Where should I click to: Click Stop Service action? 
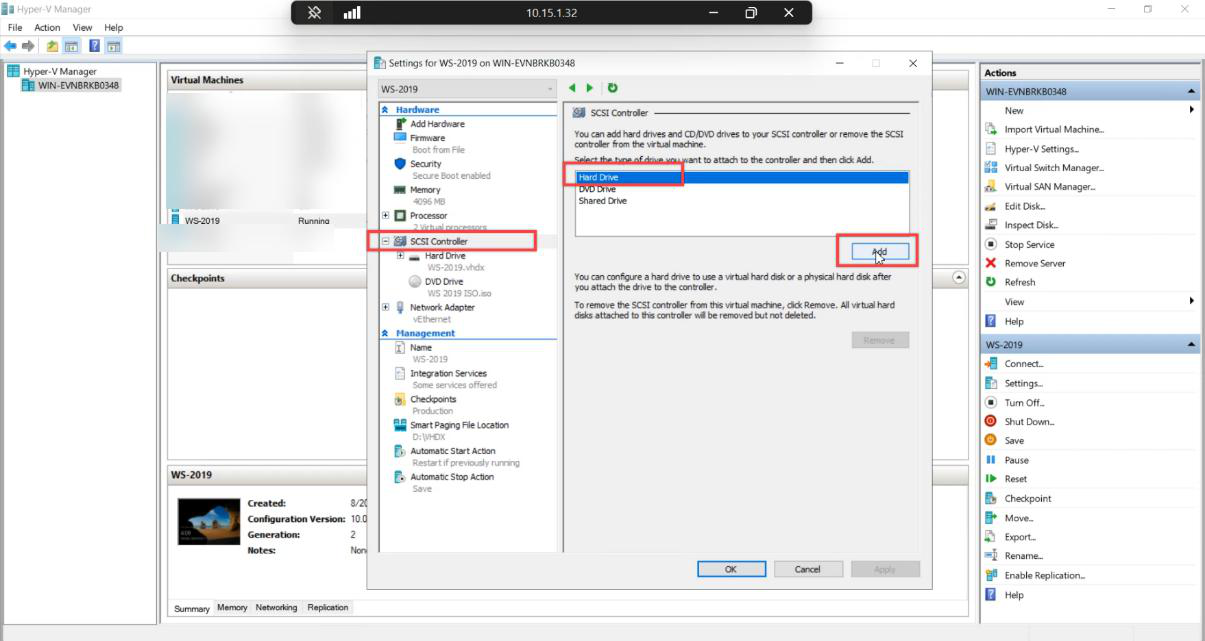pos(1029,245)
